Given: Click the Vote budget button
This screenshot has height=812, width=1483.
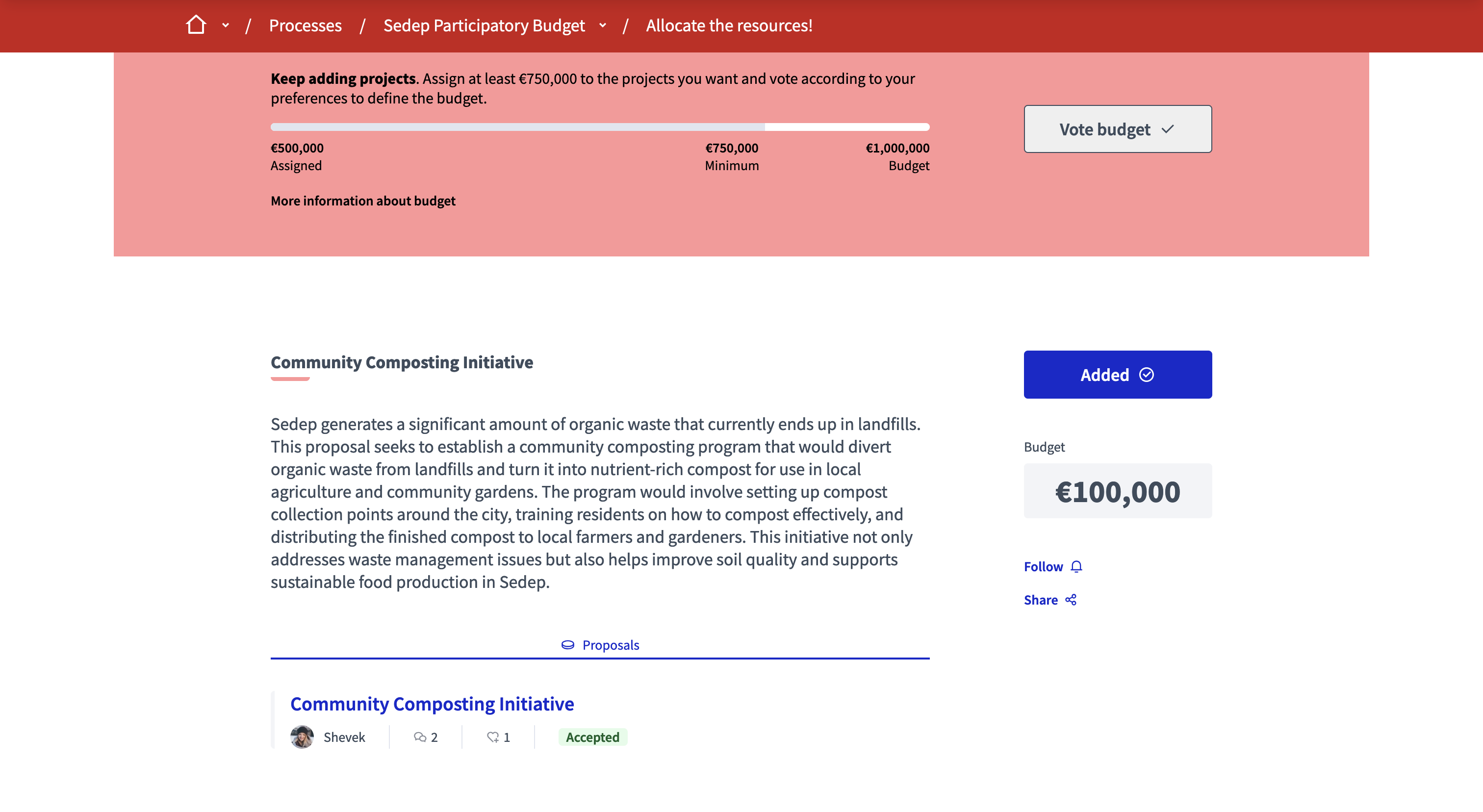Looking at the screenshot, I should (x=1117, y=129).
